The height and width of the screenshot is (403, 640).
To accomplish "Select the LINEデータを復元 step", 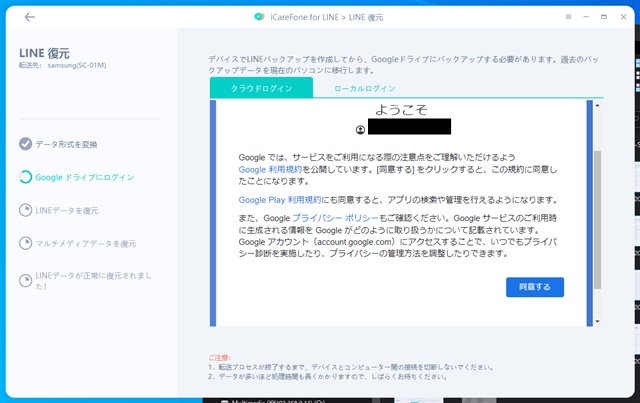I will [67, 210].
